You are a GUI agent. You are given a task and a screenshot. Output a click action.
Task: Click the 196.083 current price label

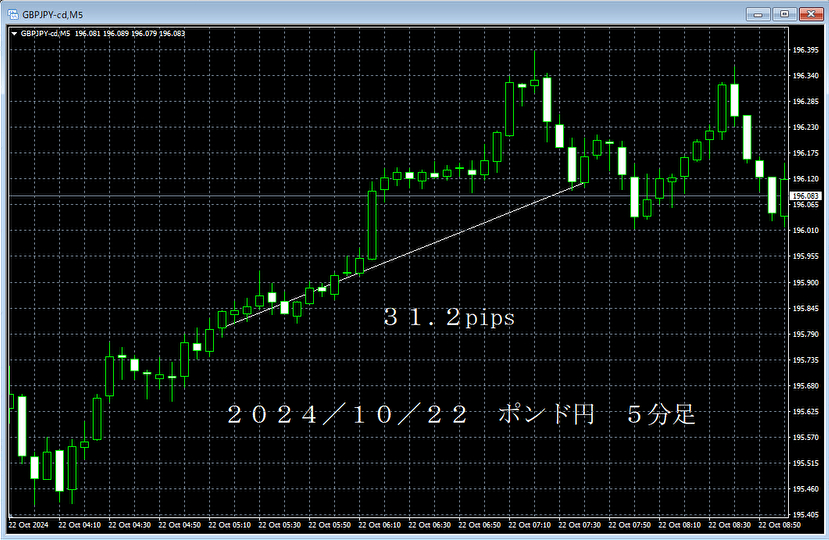point(805,196)
